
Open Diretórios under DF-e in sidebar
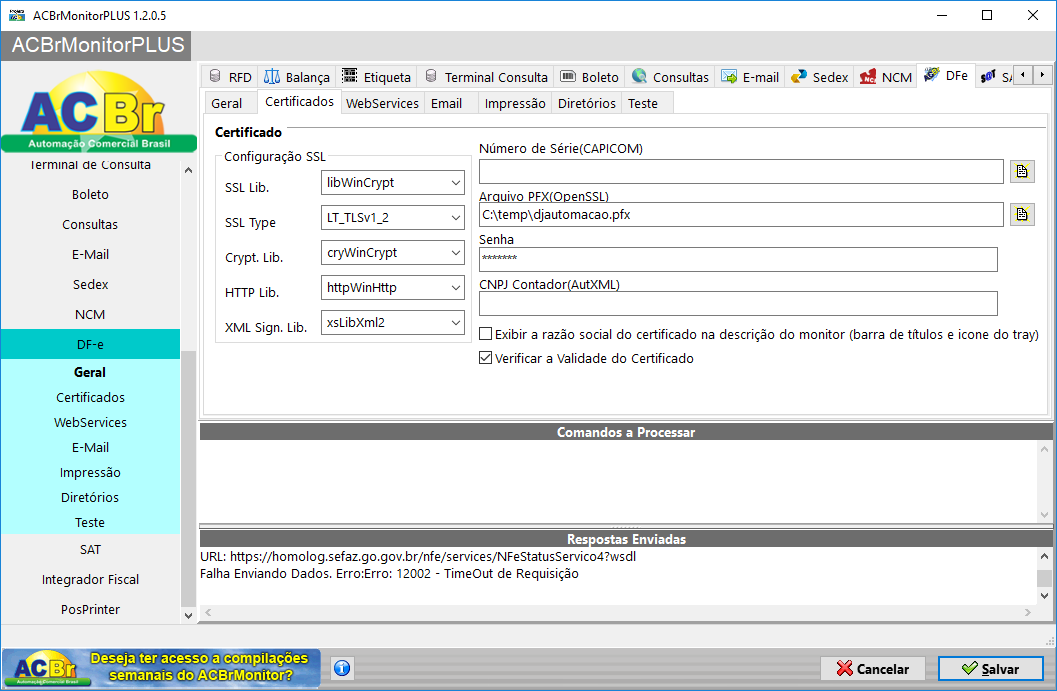(x=90, y=497)
